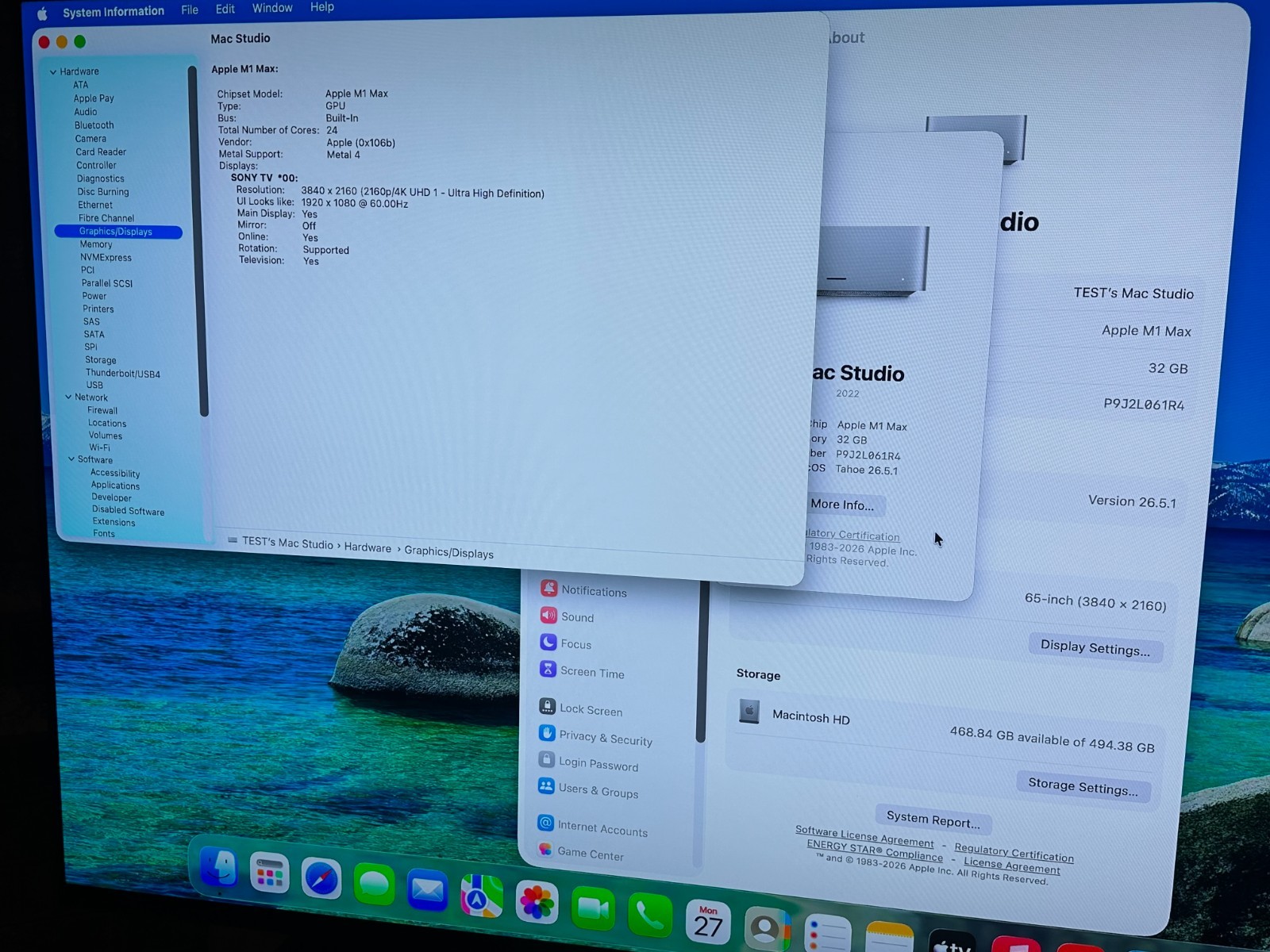Open Calendar showing Mon 27
This screenshot has width=1270, height=952.
point(708,922)
